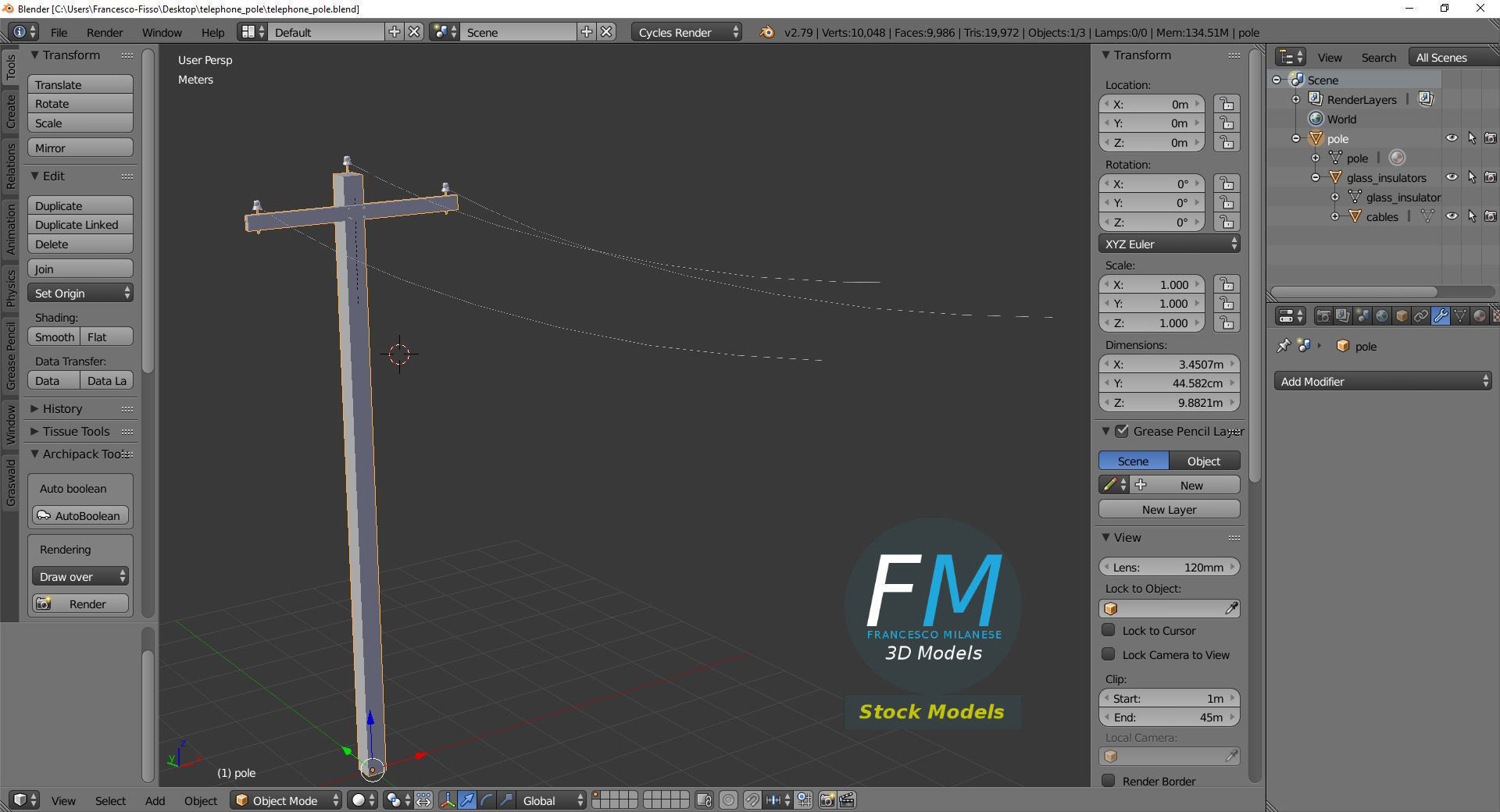The width and height of the screenshot is (1500, 812).
Task: Click the proportional editing circle icon
Action: [x=728, y=800]
